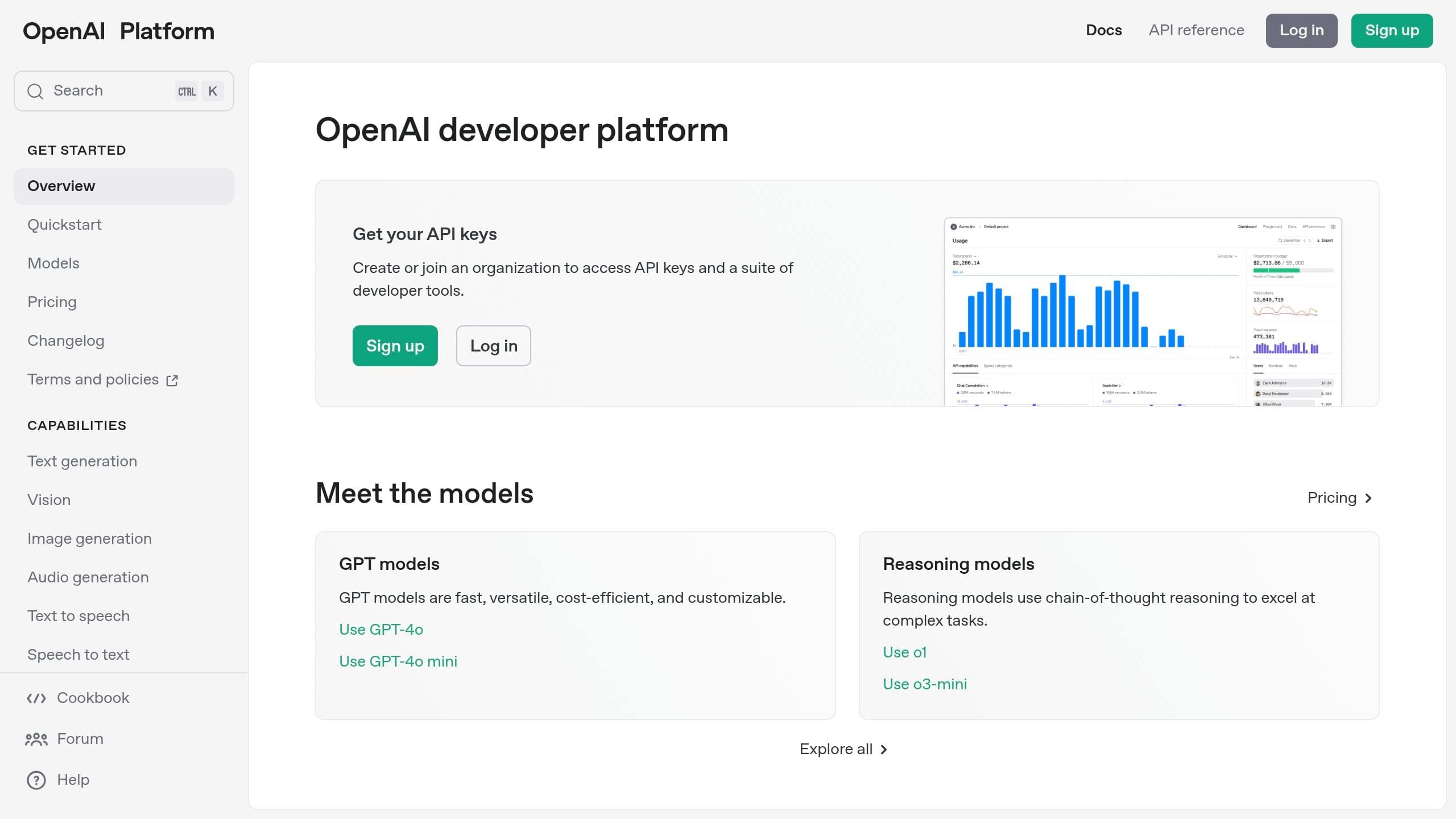
Task: Click Log in under Get your API keys
Action: tap(494, 346)
